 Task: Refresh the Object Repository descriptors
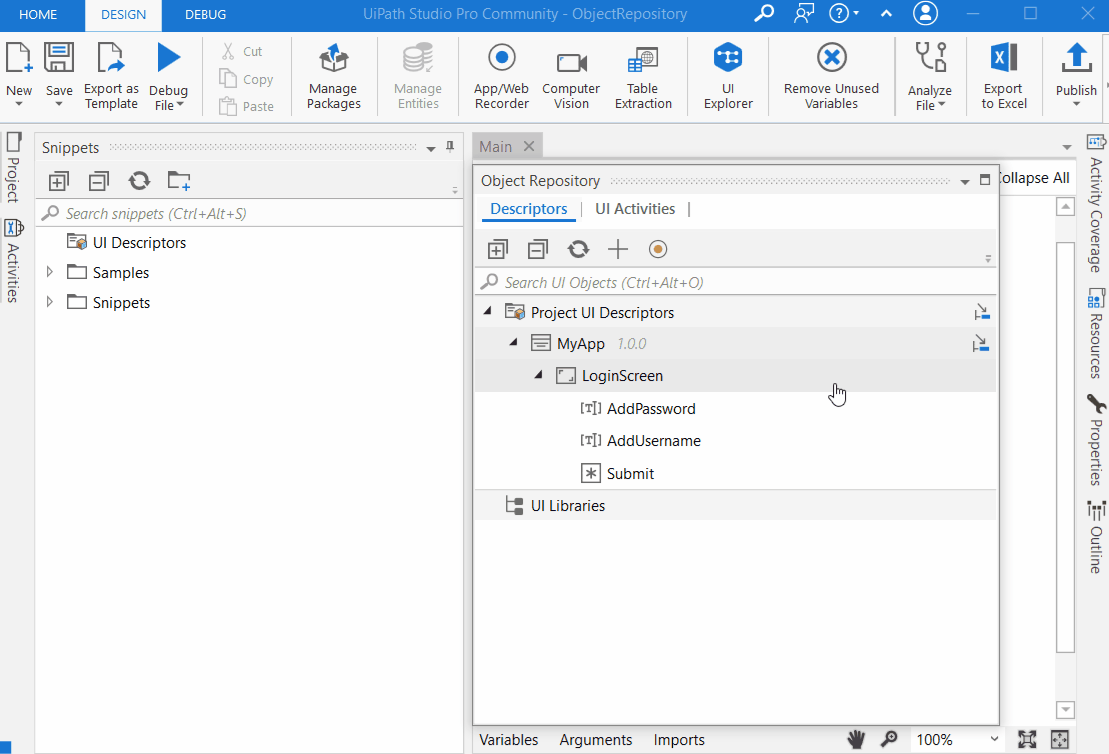pos(578,249)
